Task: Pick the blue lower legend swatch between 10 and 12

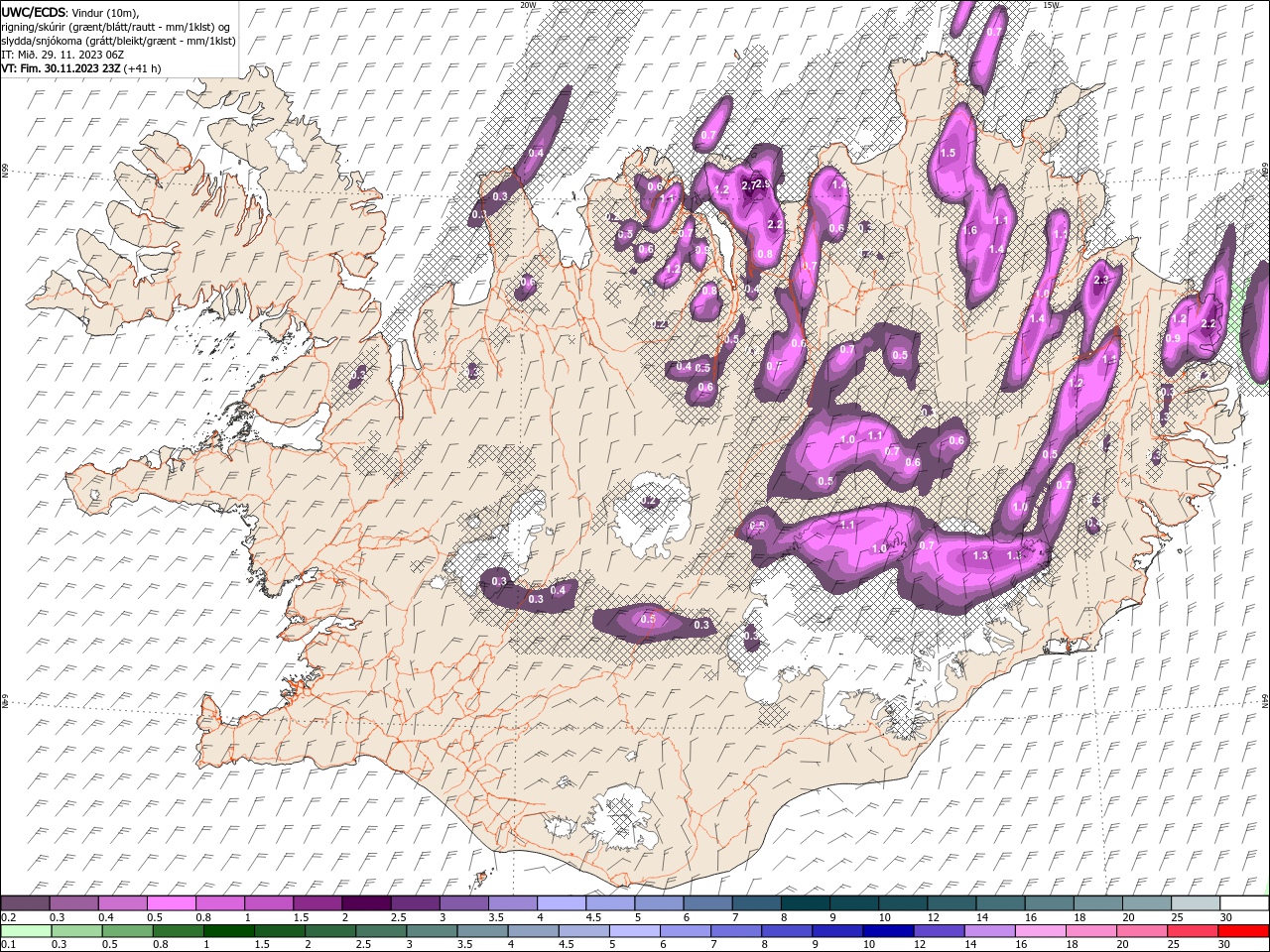Action: pos(888,931)
